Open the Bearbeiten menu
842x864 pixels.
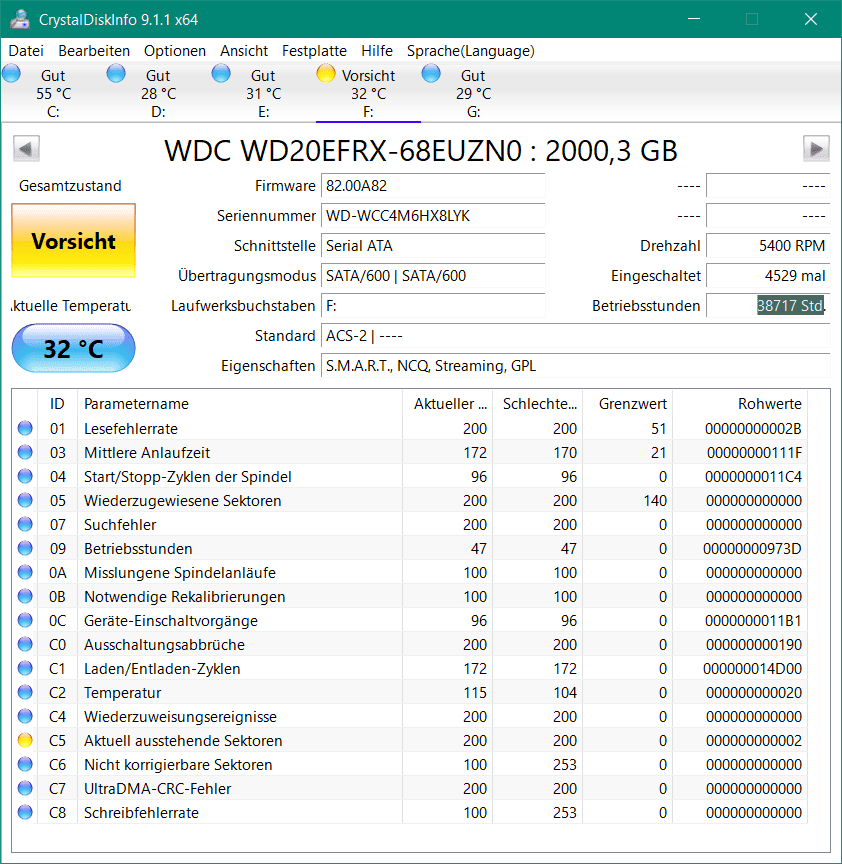[x=94, y=51]
